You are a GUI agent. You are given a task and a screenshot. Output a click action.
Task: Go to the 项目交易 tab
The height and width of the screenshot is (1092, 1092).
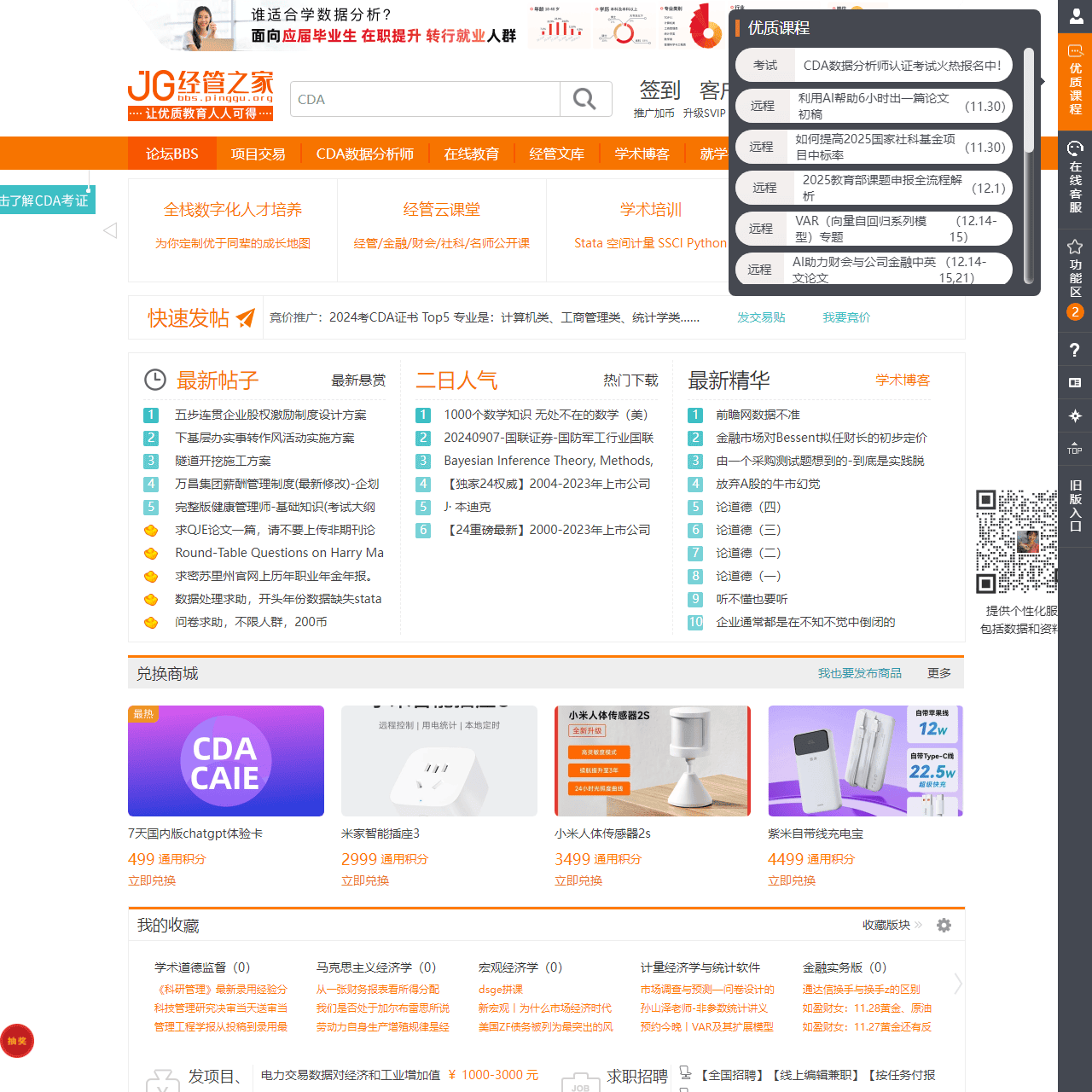[258, 154]
